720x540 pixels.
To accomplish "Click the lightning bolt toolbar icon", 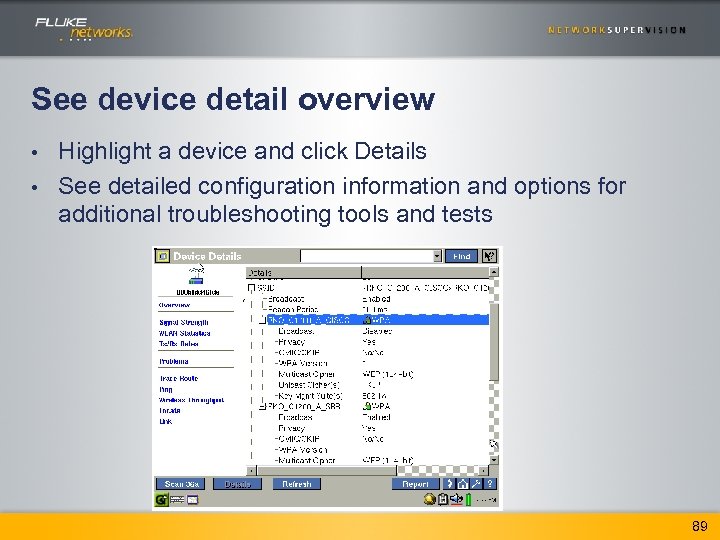I will pos(449,484).
